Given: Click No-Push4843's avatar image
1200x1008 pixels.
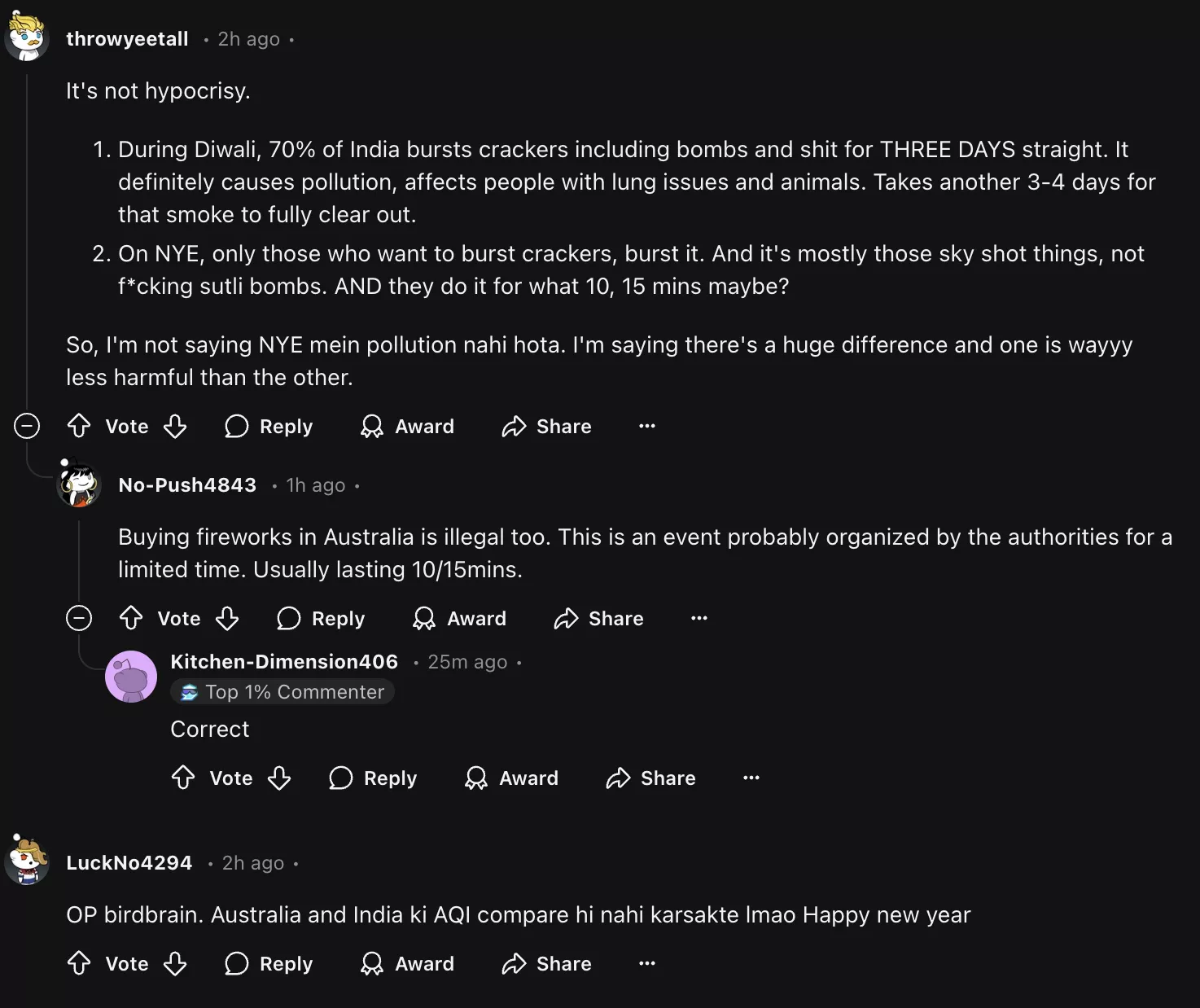Looking at the screenshot, I should (79, 484).
